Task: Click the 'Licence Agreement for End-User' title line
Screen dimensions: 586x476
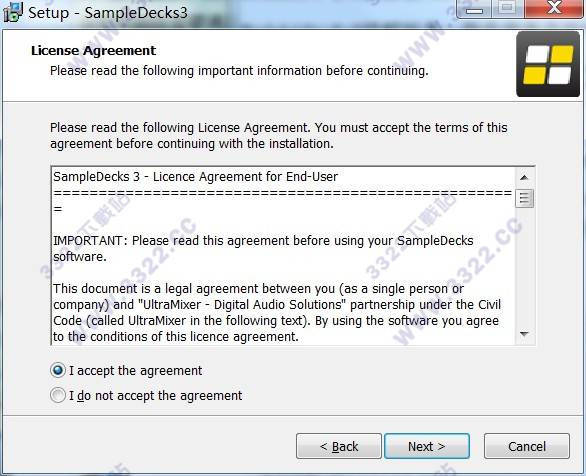Action: pos(195,177)
